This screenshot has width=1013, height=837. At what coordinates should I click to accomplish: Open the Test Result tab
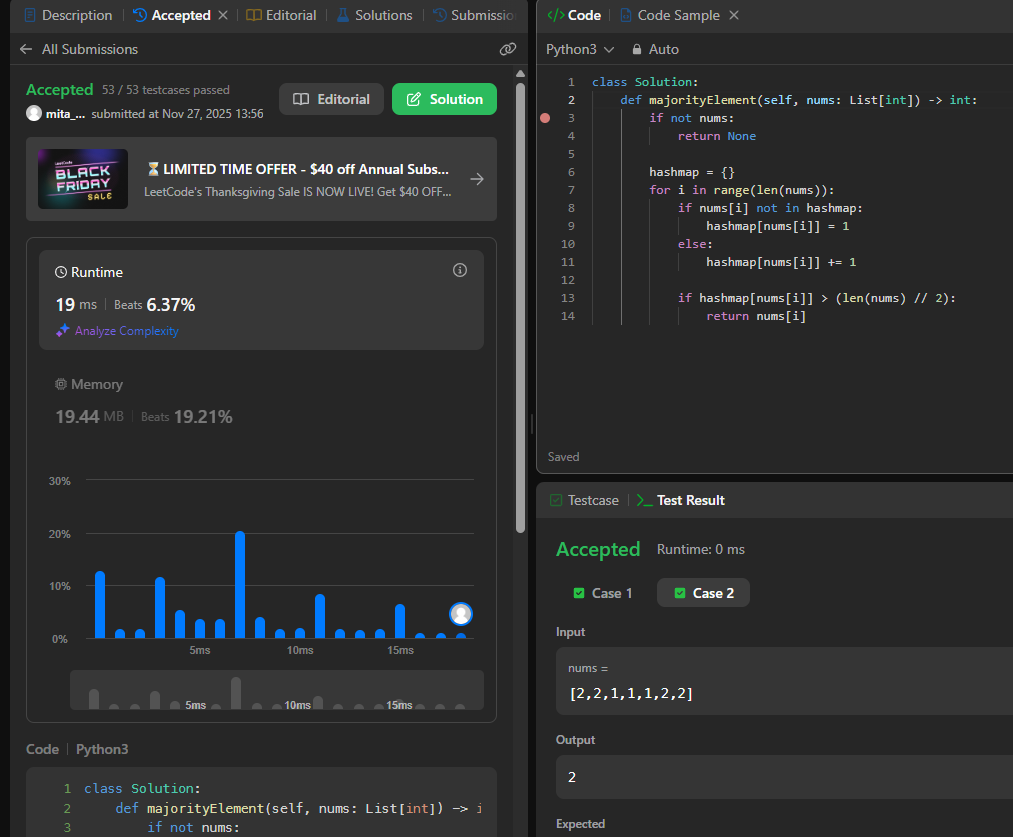[x=681, y=500]
